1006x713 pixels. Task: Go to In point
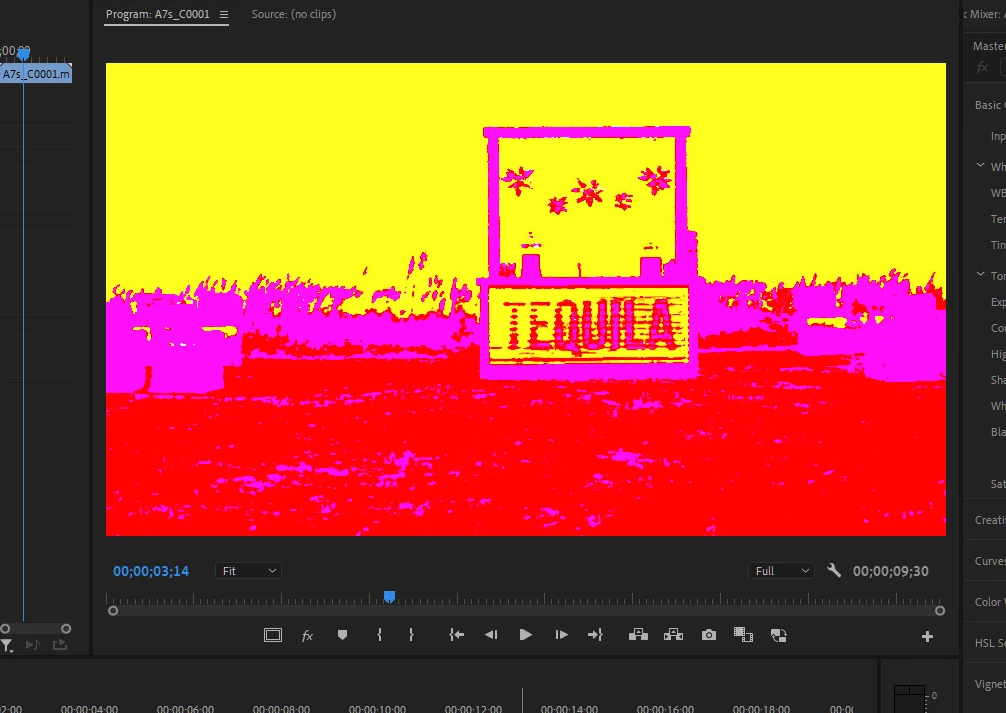[456, 635]
